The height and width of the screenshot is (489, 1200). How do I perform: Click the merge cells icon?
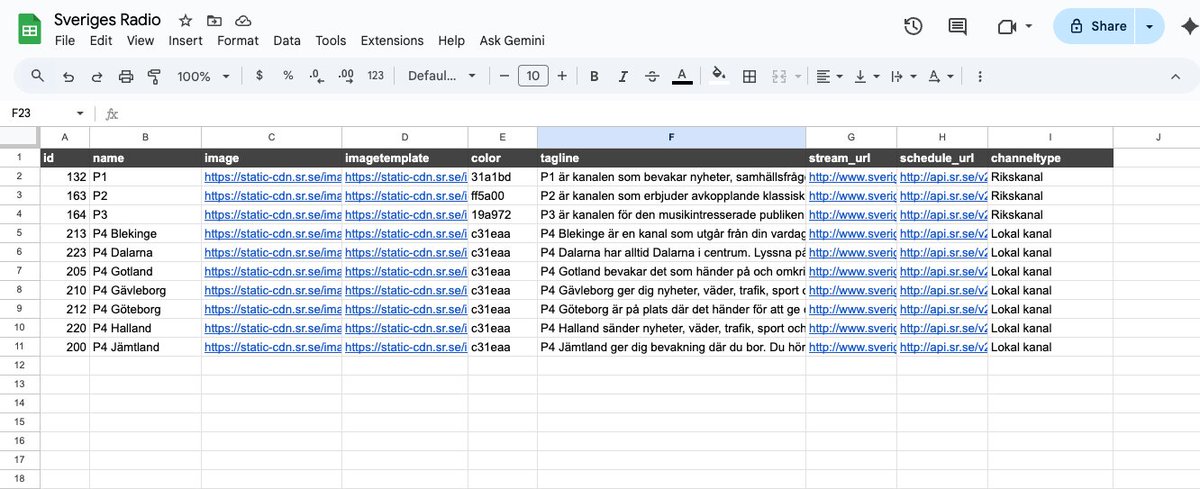click(779, 76)
